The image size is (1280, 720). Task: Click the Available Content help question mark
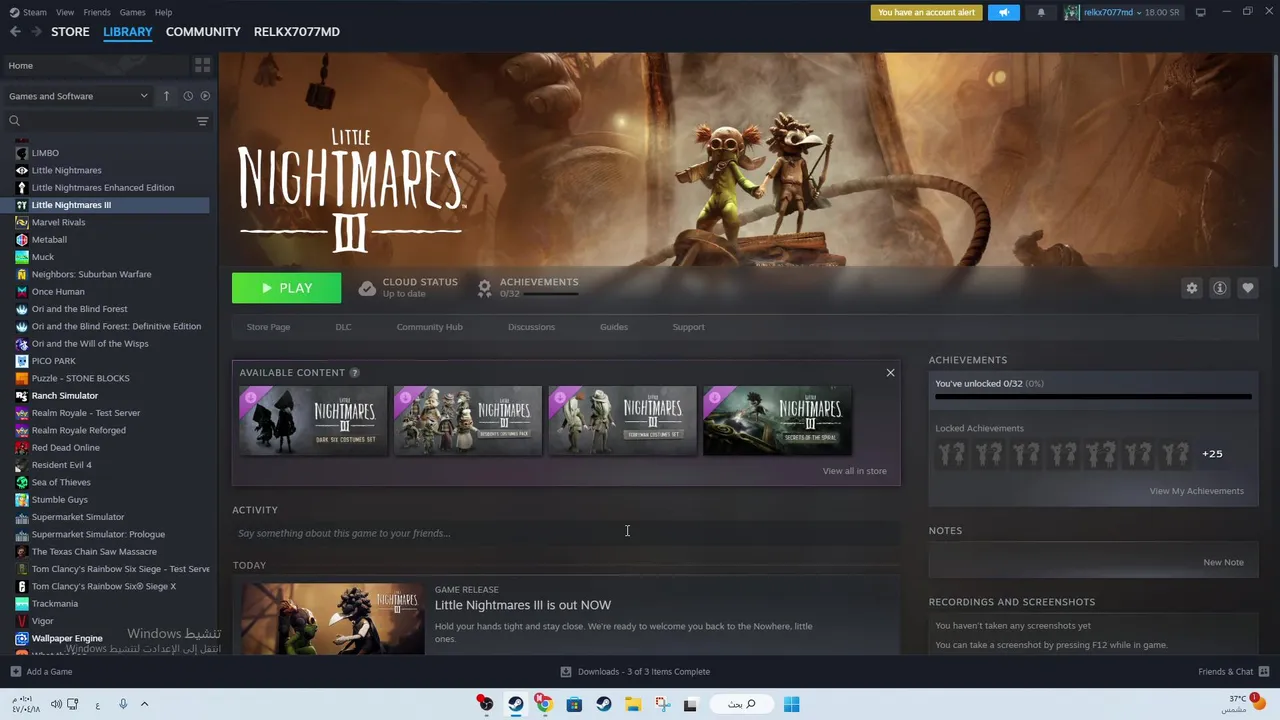pos(354,372)
